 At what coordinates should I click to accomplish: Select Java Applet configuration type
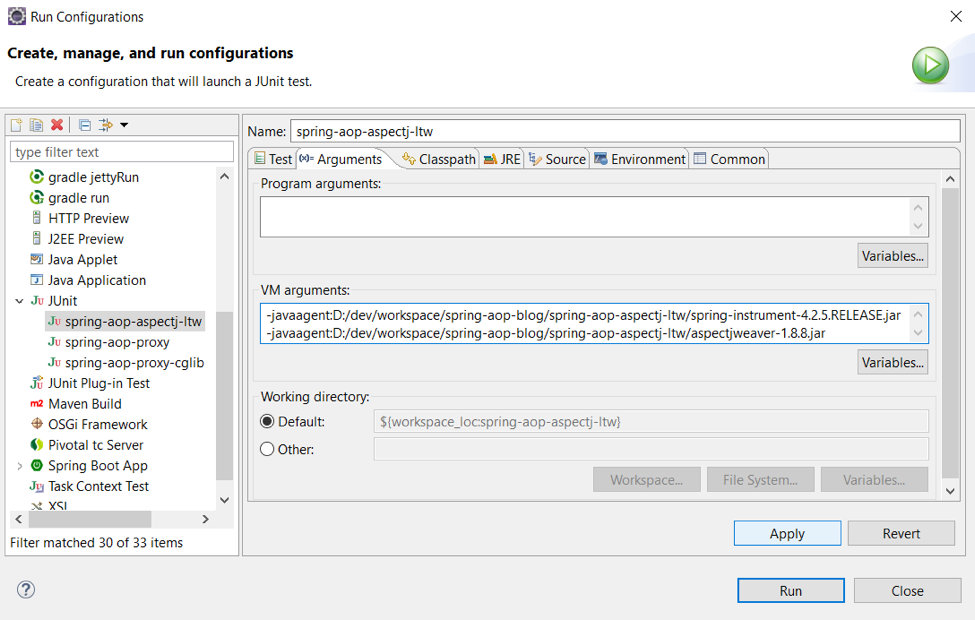(83, 259)
